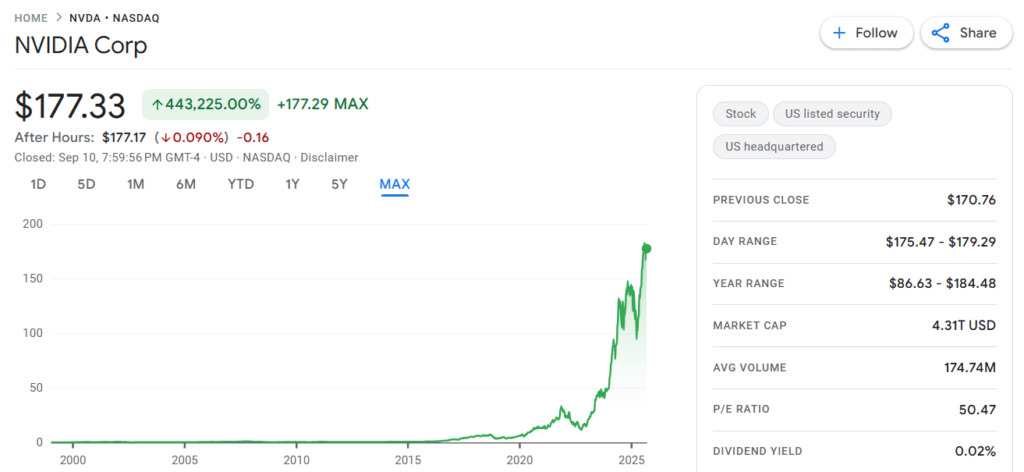Viewport: 1024px width, 472px height.
Task: Click the After Hours $177.17 price
Action: pyautogui.click(x=125, y=138)
